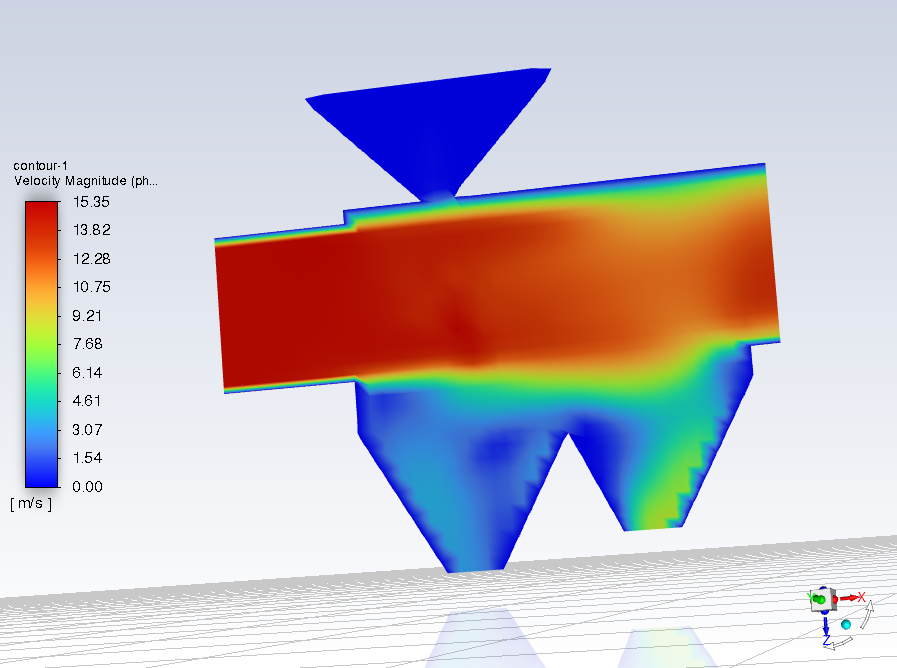The height and width of the screenshot is (668, 897).
Task: Click the cyan isometric view sphere
Action: 846,625
